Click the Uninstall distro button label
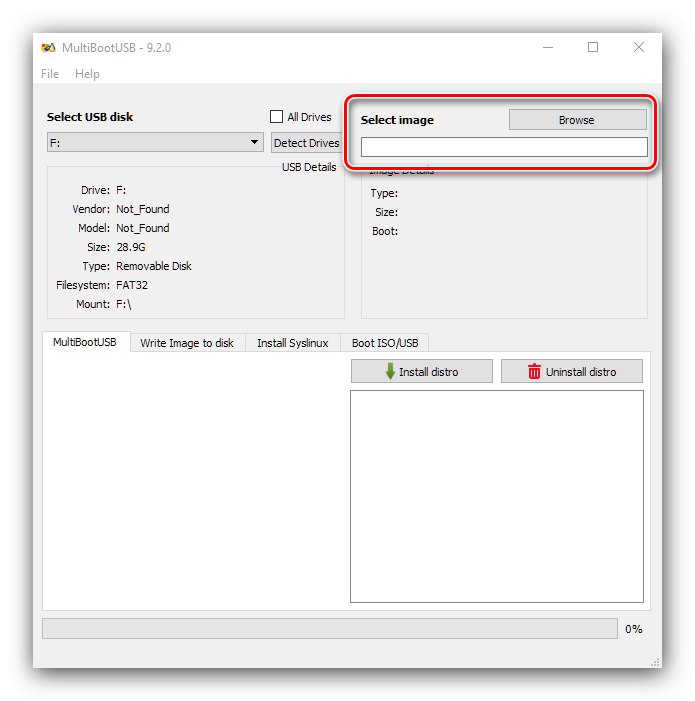Viewport: 695px width, 701px height. point(581,372)
